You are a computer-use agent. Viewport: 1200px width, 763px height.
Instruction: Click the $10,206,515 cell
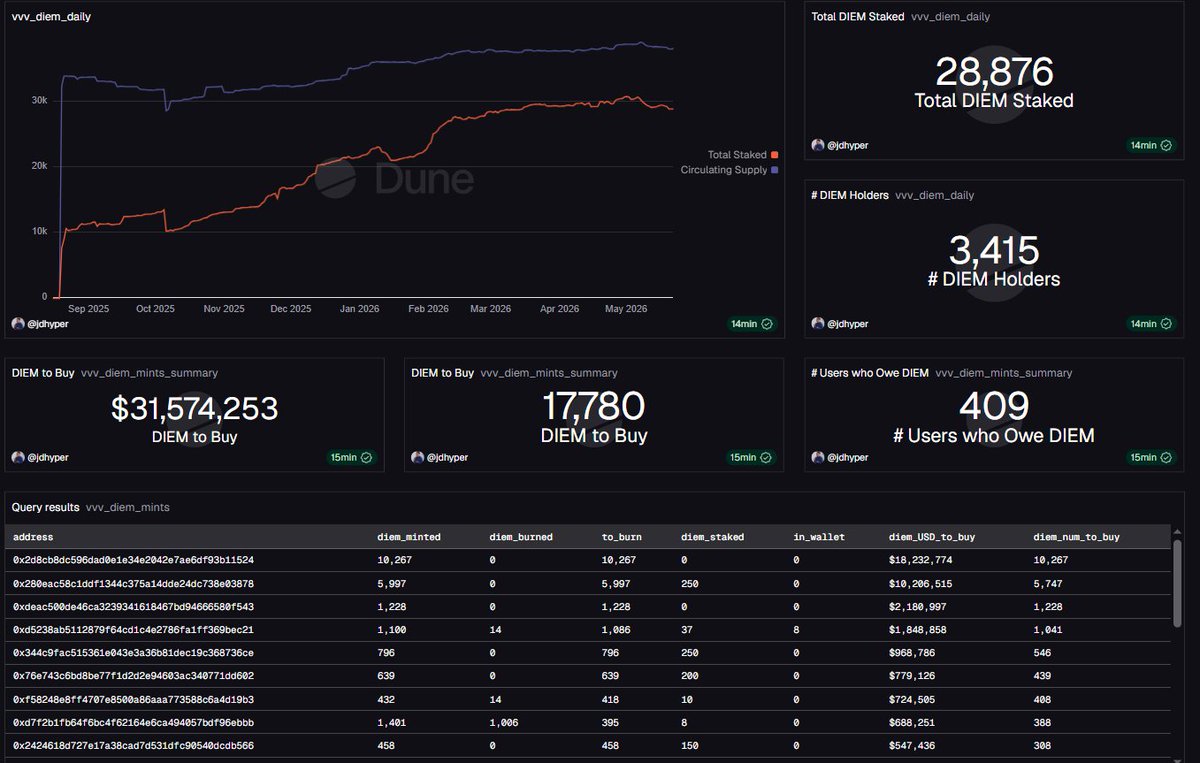tap(922, 583)
